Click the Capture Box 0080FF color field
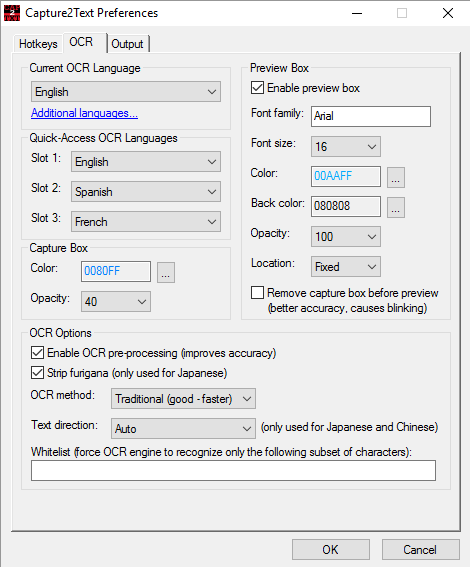 point(116,271)
